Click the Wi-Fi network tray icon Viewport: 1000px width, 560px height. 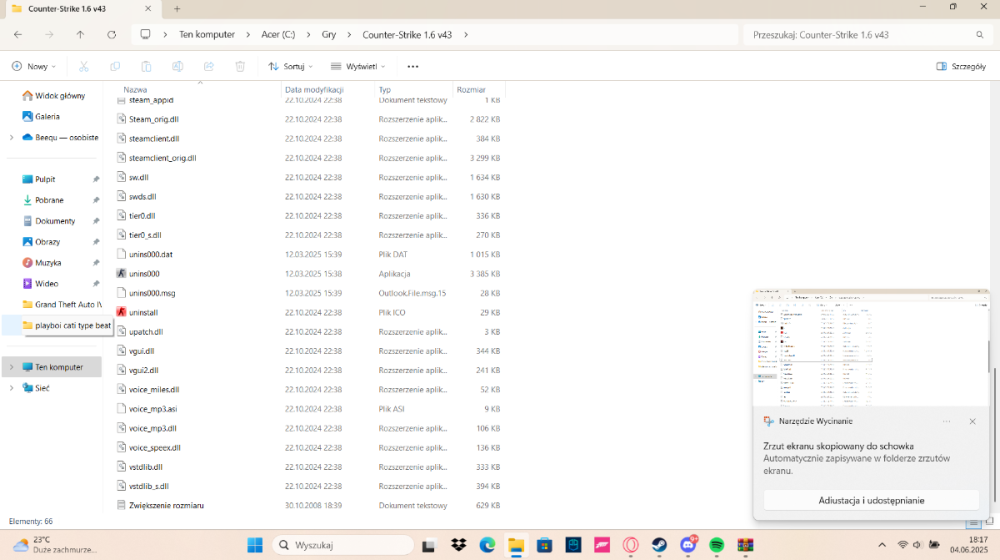tap(902, 545)
